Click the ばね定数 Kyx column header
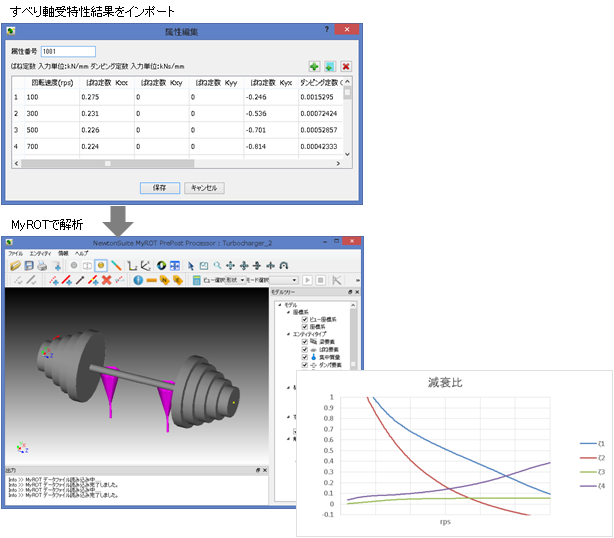This screenshot has width=614, height=538. [x=271, y=83]
